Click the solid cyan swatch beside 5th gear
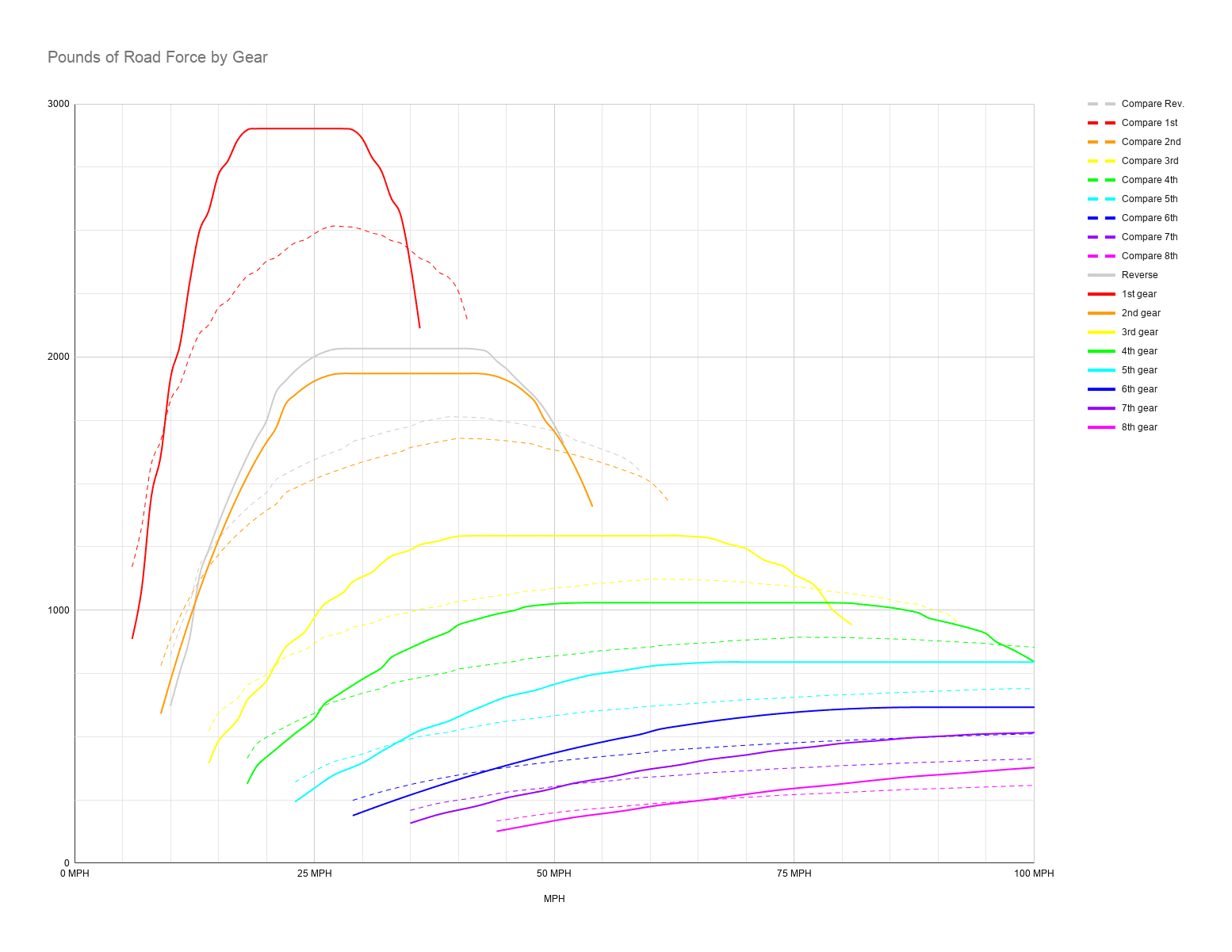The height and width of the screenshot is (952, 1232). (1101, 370)
